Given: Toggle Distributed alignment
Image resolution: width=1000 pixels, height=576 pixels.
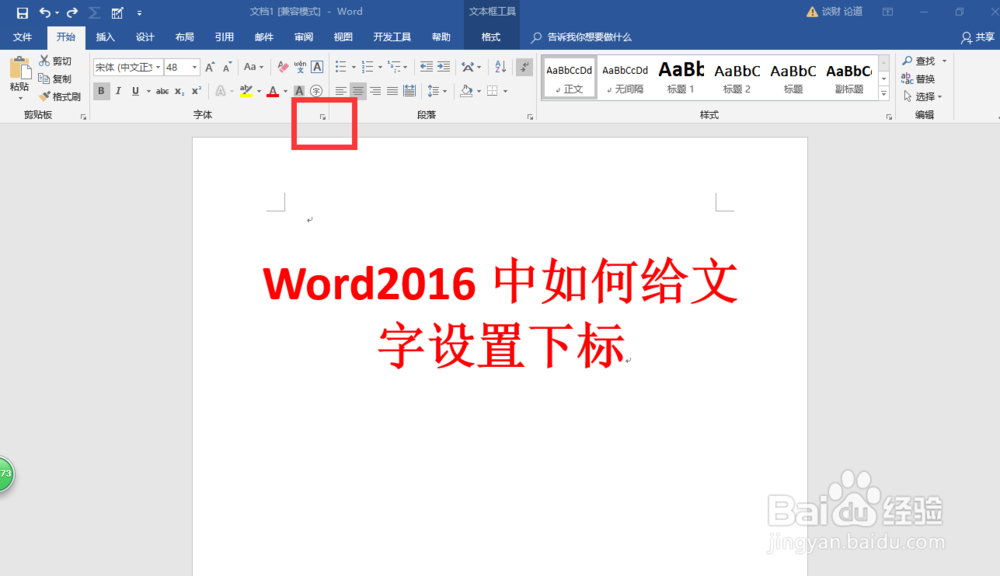Looking at the screenshot, I should point(409,91).
